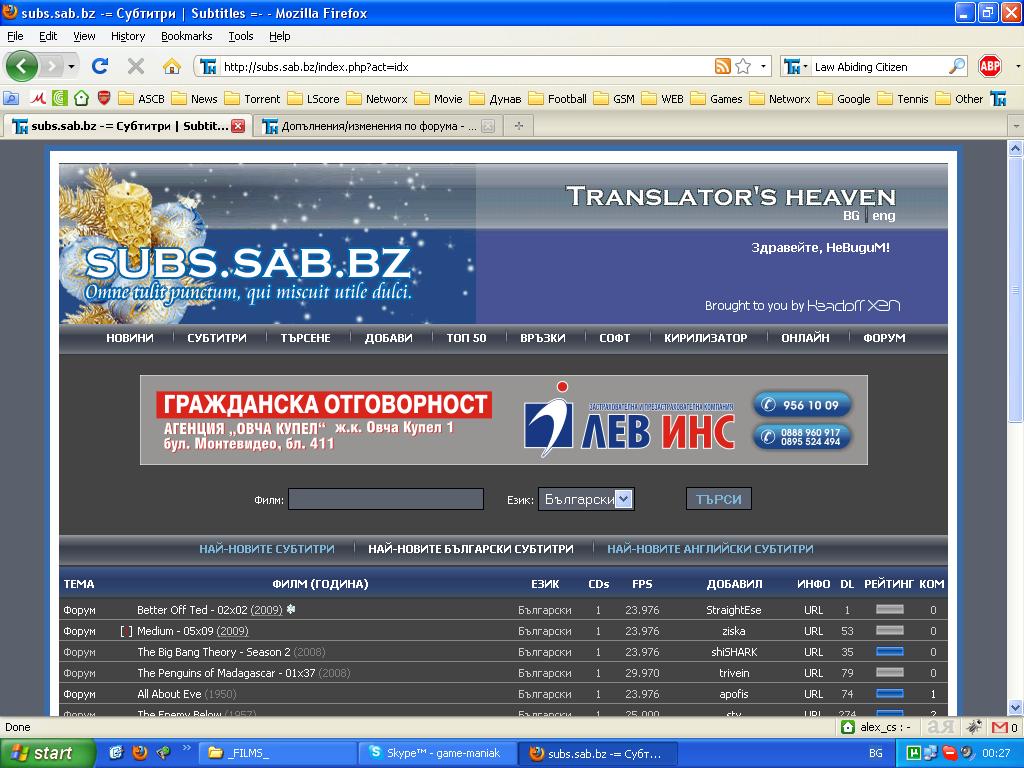Expand the Games bookmarks folder
Screen dimensions: 1024x768
click(x=716, y=99)
